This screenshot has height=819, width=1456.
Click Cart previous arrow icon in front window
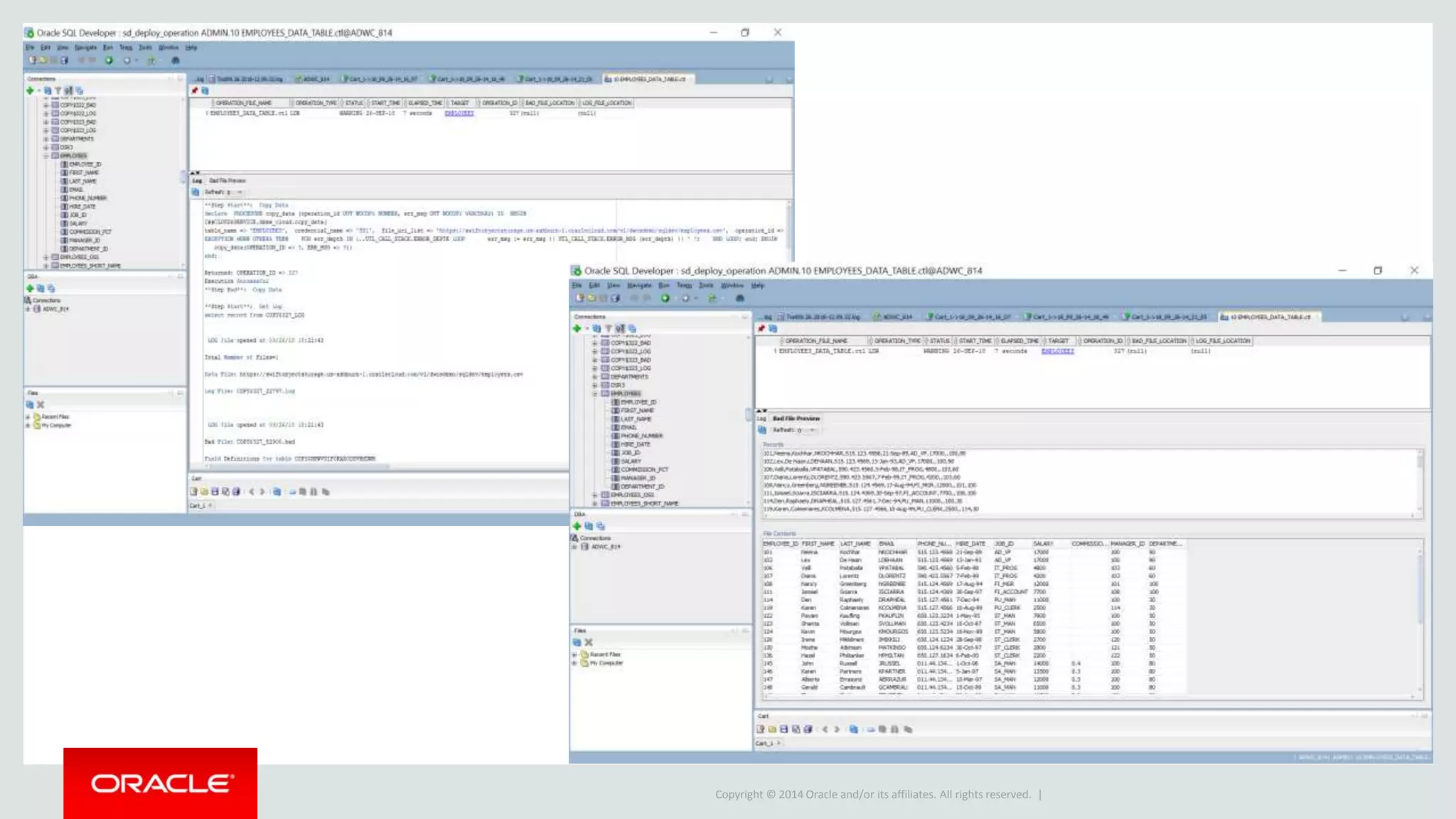pos(825,729)
